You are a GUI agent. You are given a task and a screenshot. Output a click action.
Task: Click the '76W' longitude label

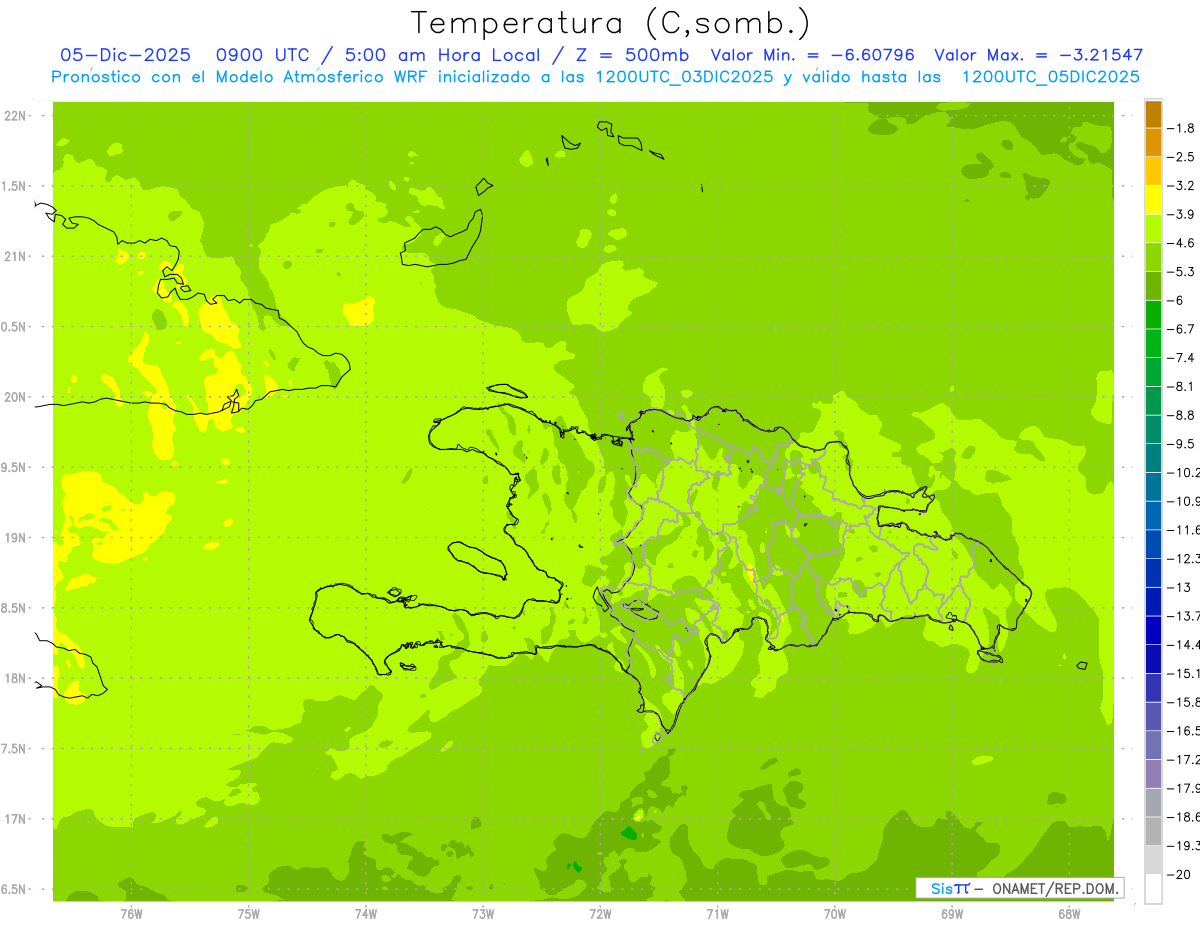131,915
